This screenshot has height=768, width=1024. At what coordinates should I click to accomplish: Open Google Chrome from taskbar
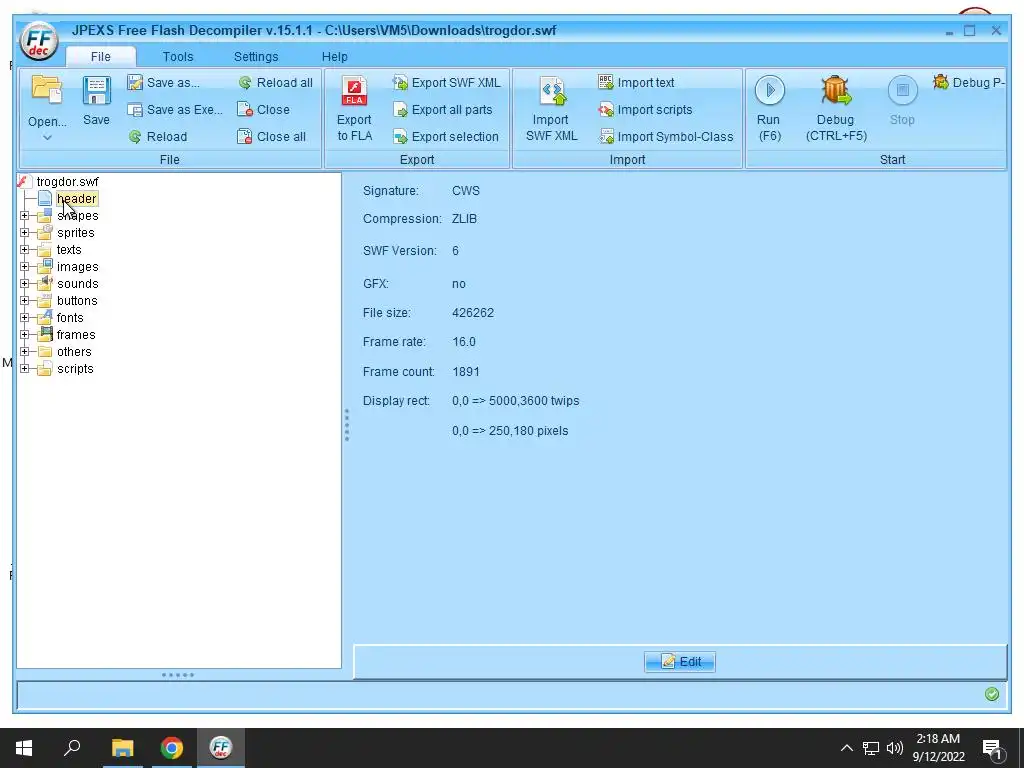172,748
